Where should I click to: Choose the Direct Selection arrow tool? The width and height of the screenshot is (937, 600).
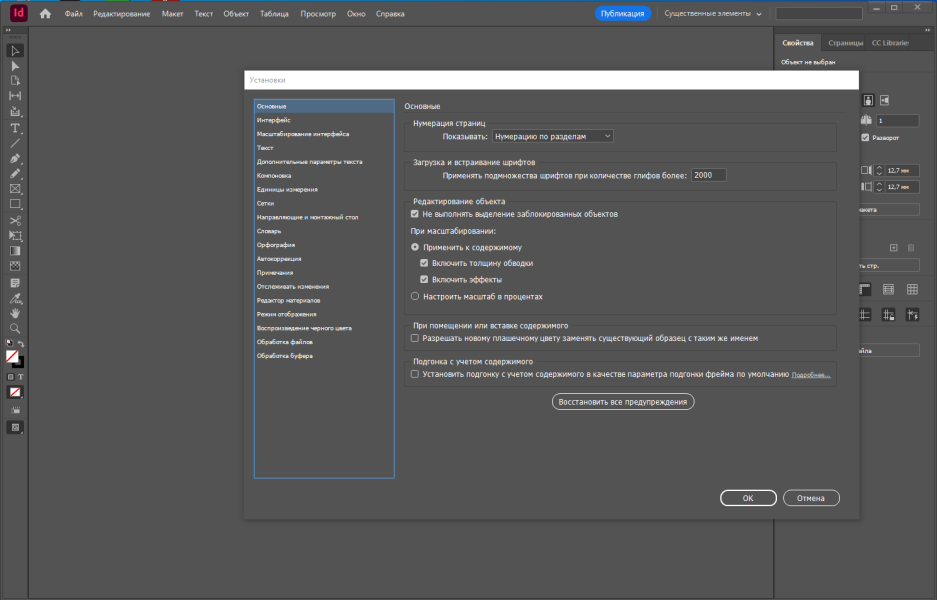tap(15, 66)
